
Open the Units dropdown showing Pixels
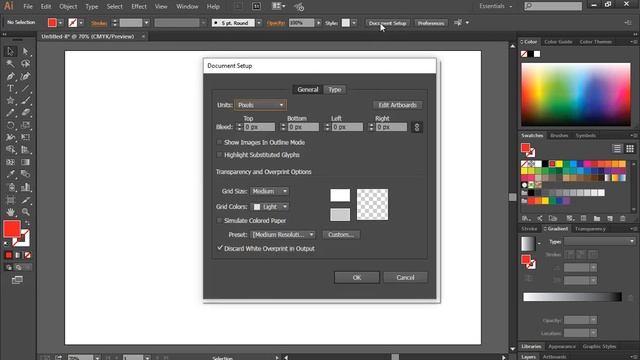(260, 105)
